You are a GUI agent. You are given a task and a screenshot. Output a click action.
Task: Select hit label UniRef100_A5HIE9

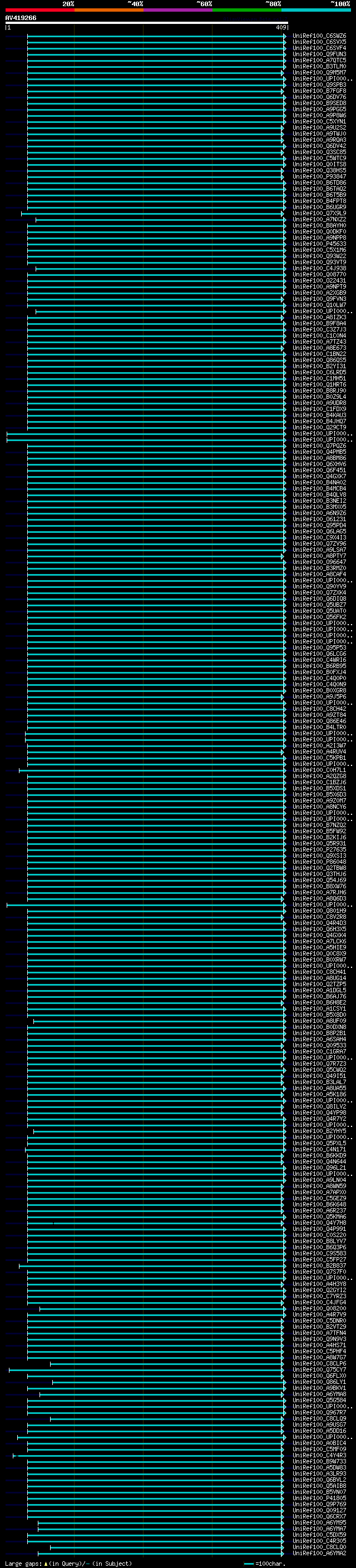point(319,948)
